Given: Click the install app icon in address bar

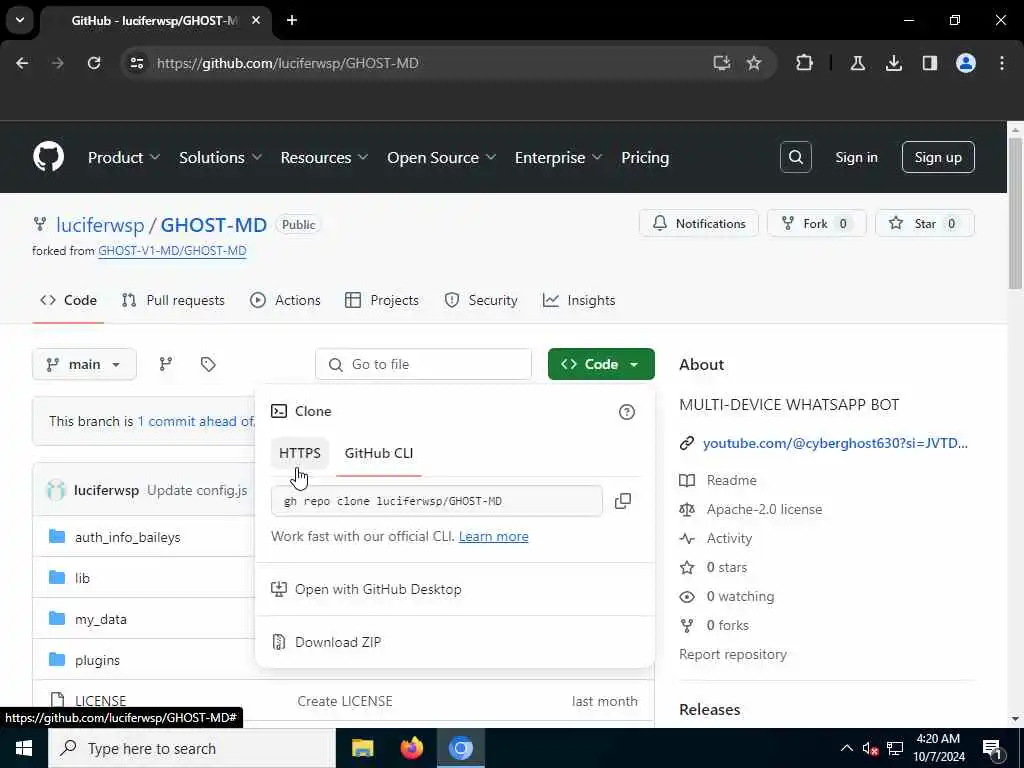Looking at the screenshot, I should coord(721,63).
